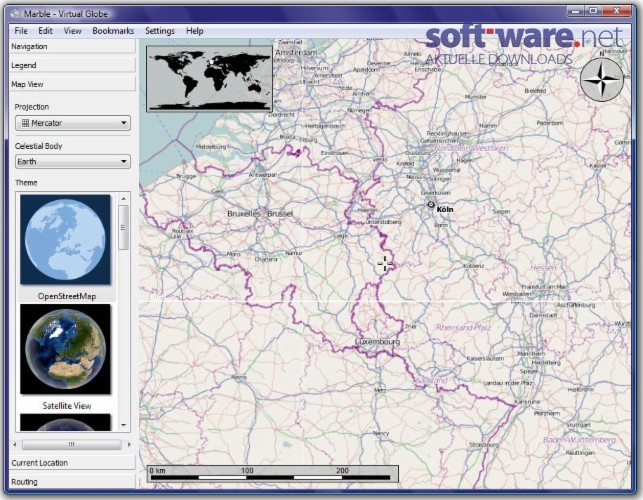Click the sidebar scroll right arrow
The width and height of the screenshot is (643, 500).
[129, 444]
